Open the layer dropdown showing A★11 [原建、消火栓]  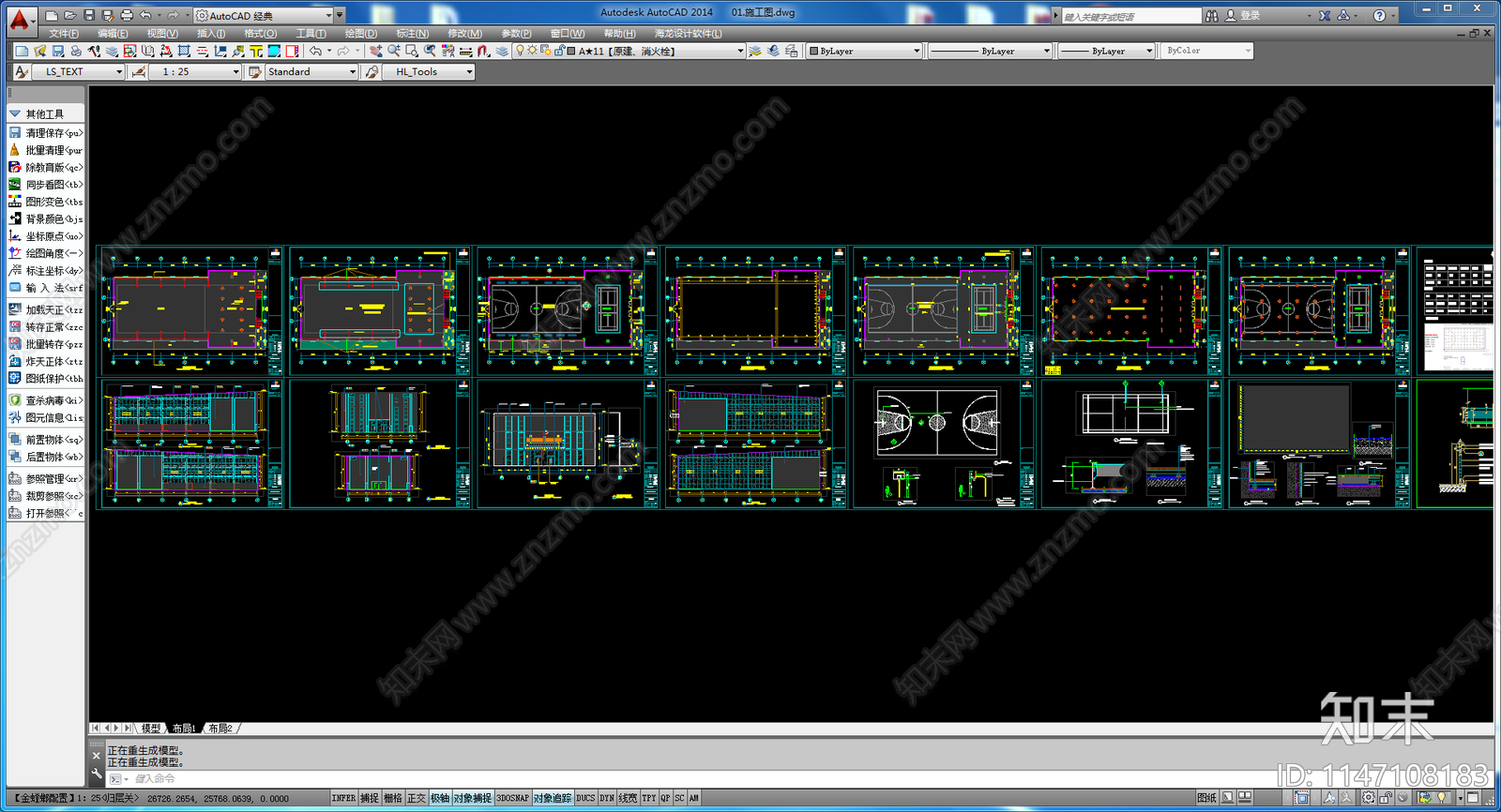pos(629,51)
